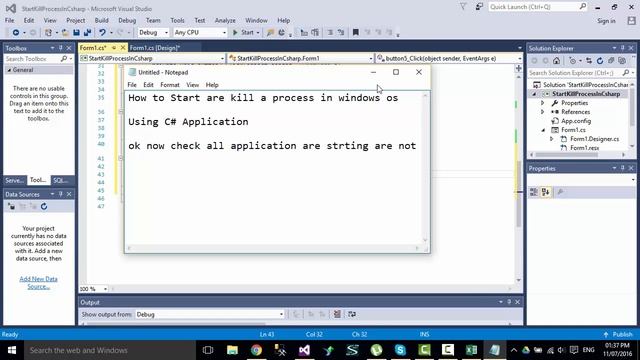
Task: Click the Comment out selected lines icon
Action: 330,32
